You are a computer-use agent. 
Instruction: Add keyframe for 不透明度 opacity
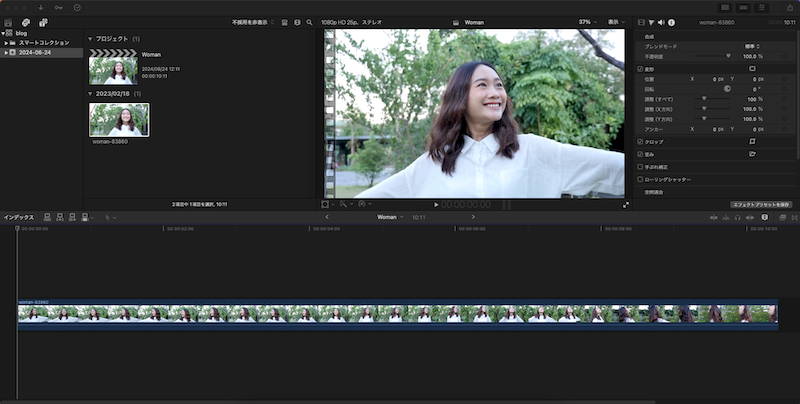click(x=784, y=57)
